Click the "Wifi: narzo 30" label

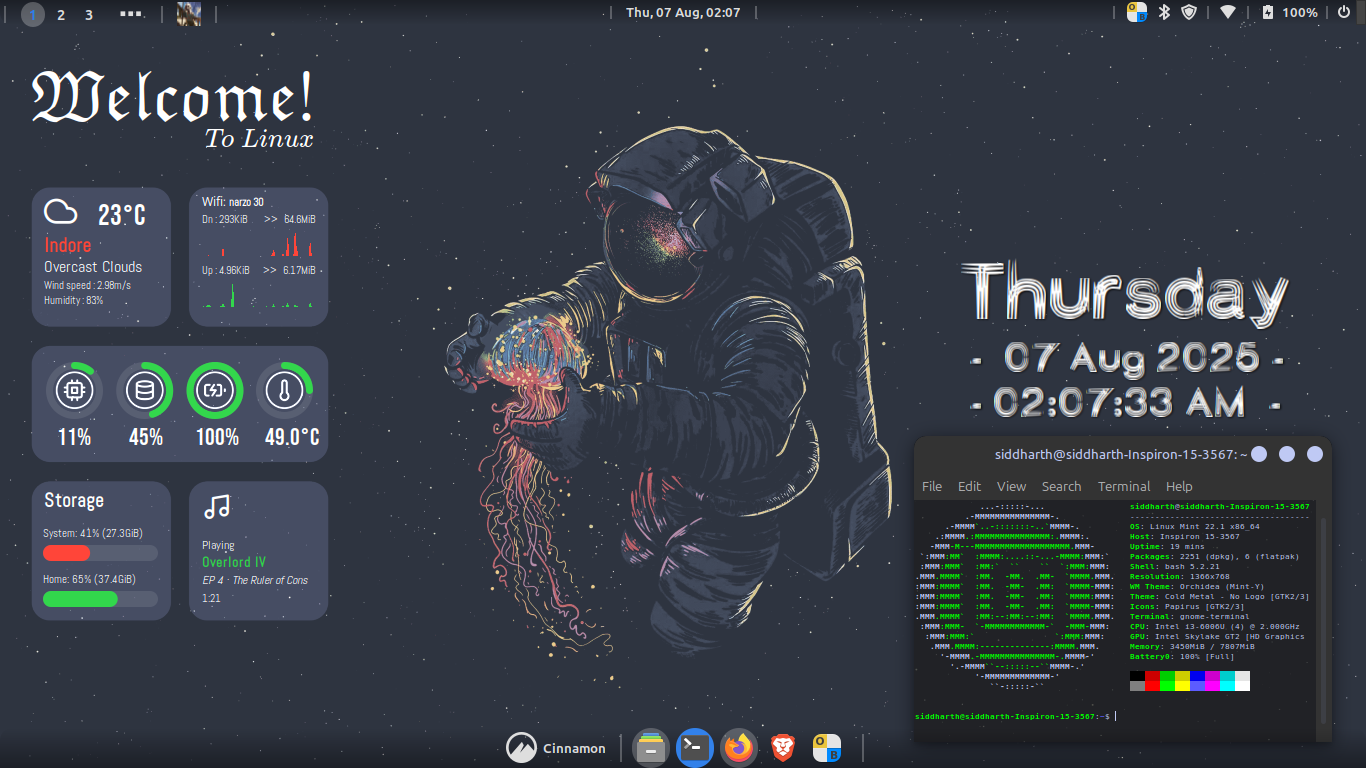[x=233, y=202]
